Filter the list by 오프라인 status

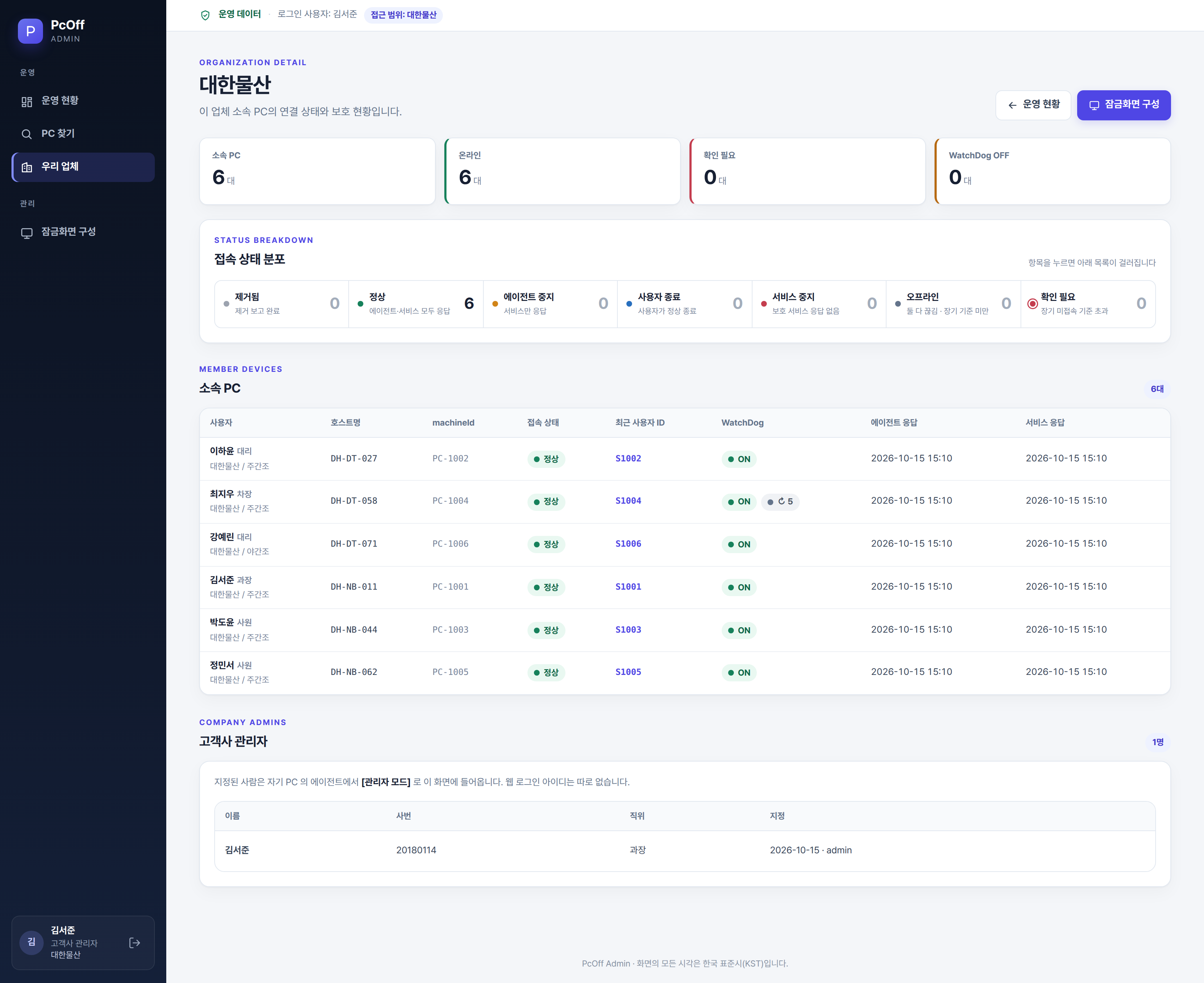coord(953,304)
